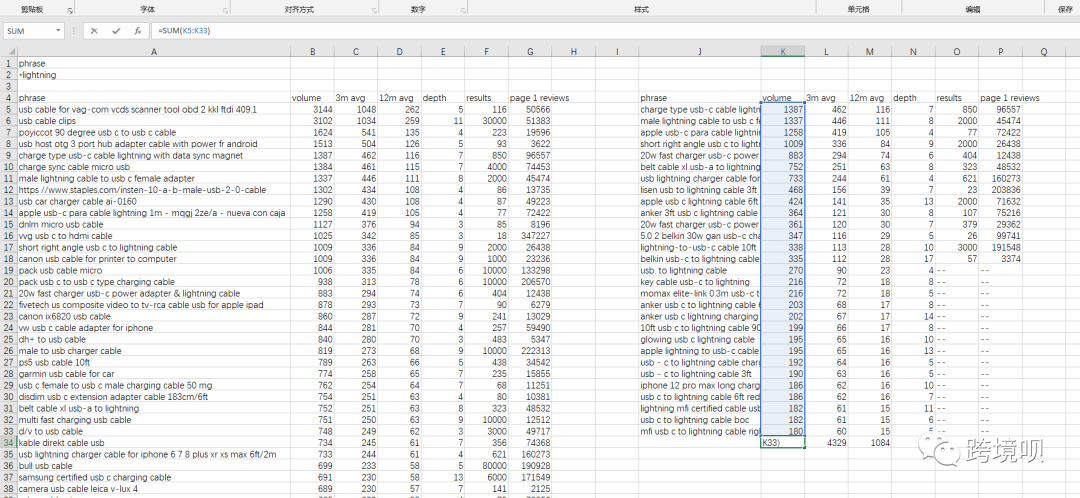Click 'ps5 usb cable 10ft' cell
This screenshot has width=1080, height=498.
click(x=154, y=362)
